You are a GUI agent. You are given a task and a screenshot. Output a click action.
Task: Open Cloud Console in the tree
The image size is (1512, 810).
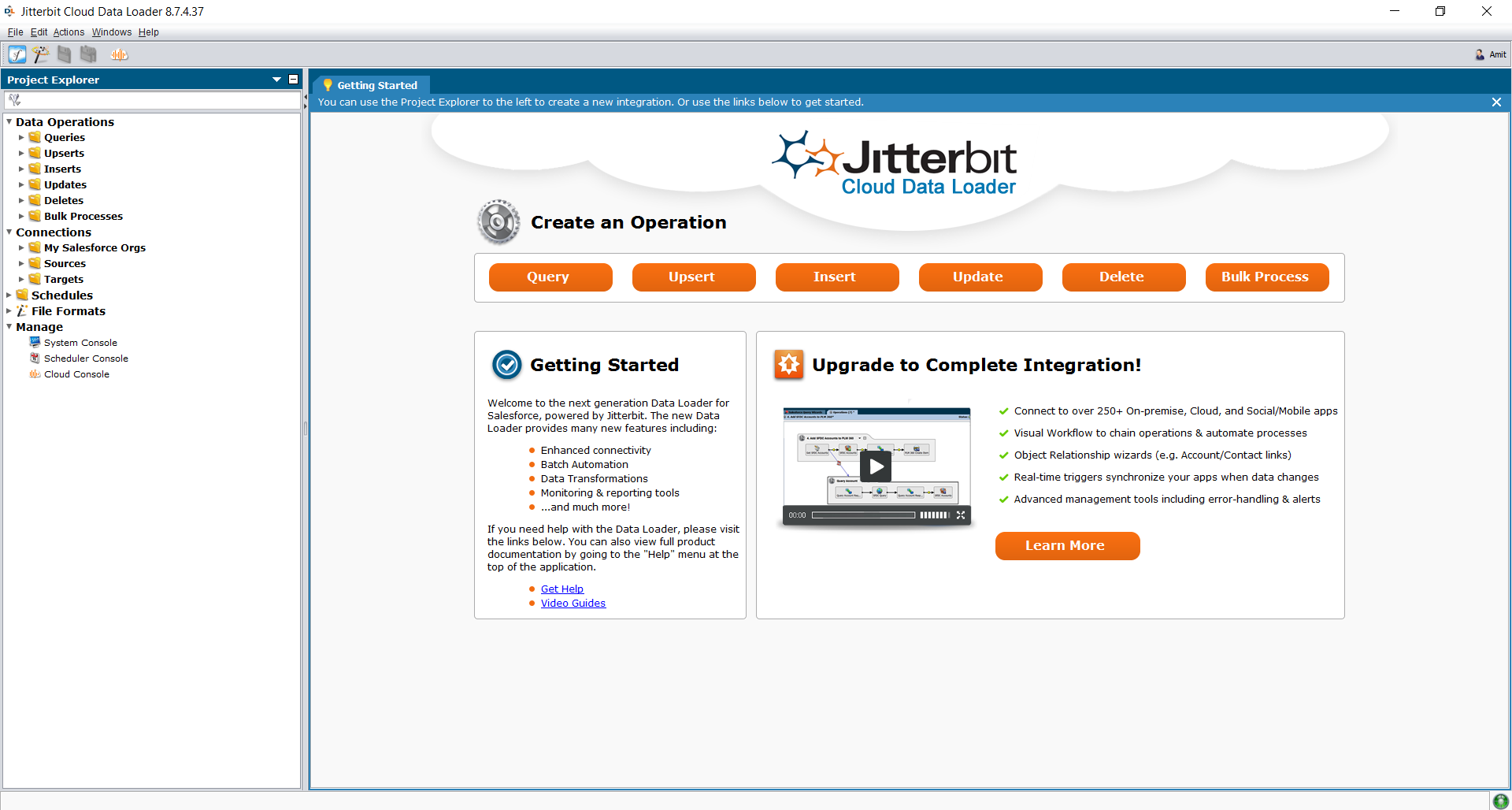(x=76, y=374)
